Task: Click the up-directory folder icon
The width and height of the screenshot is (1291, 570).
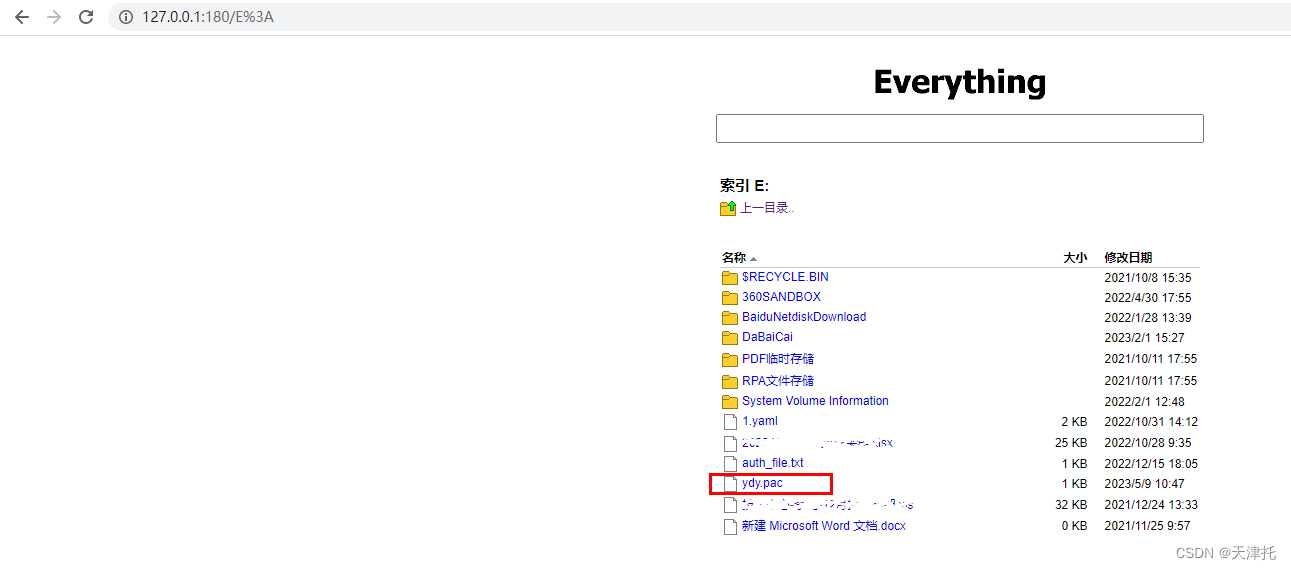Action: tap(728, 208)
